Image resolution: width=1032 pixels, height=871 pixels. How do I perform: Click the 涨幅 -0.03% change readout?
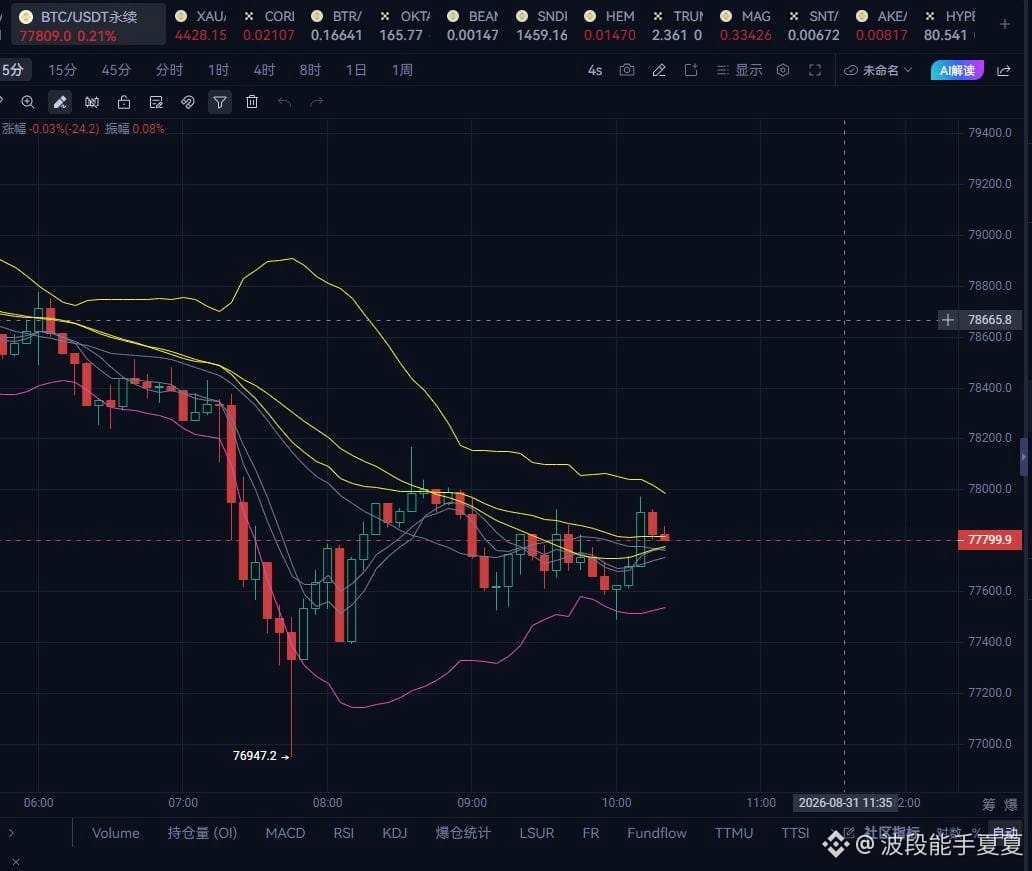pos(50,128)
